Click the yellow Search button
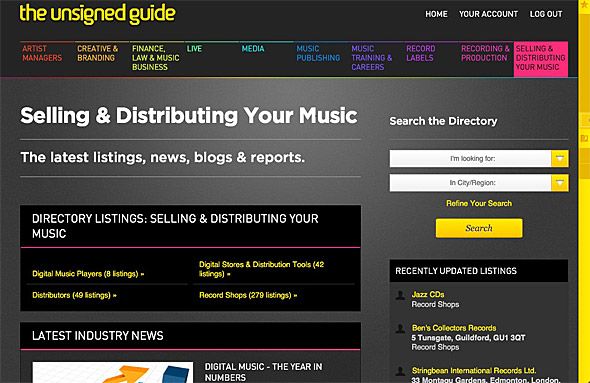The width and height of the screenshot is (590, 383). click(x=479, y=228)
